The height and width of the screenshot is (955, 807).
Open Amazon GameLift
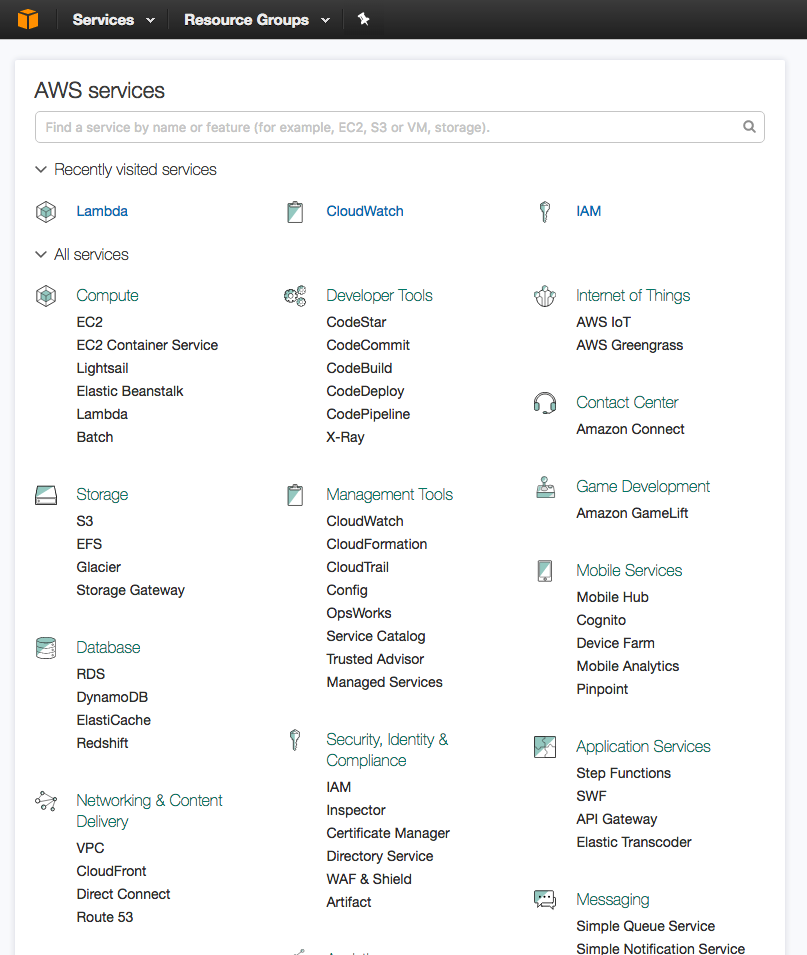(x=632, y=513)
